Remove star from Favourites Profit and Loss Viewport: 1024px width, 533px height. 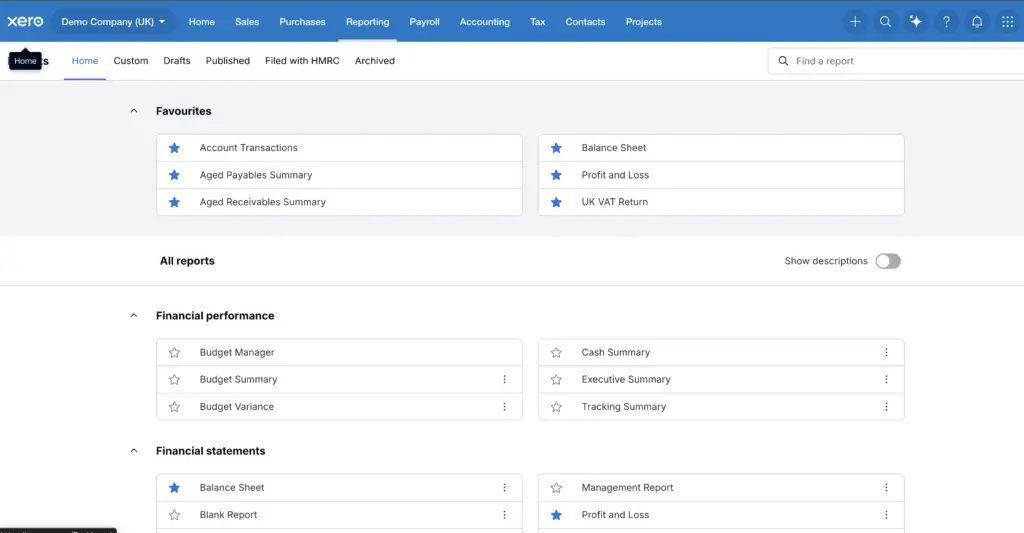(x=556, y=175)
